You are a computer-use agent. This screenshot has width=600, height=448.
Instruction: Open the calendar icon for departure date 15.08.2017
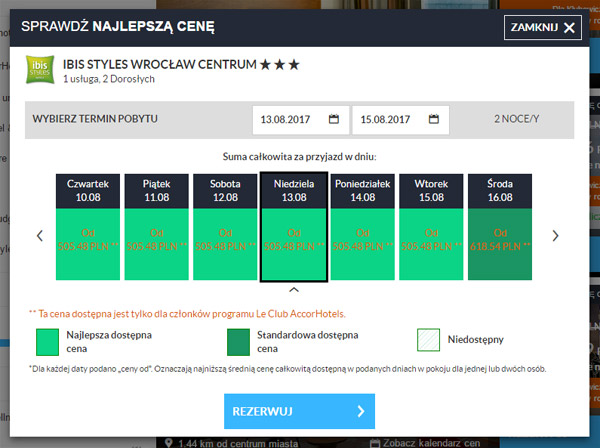(434, 119)
